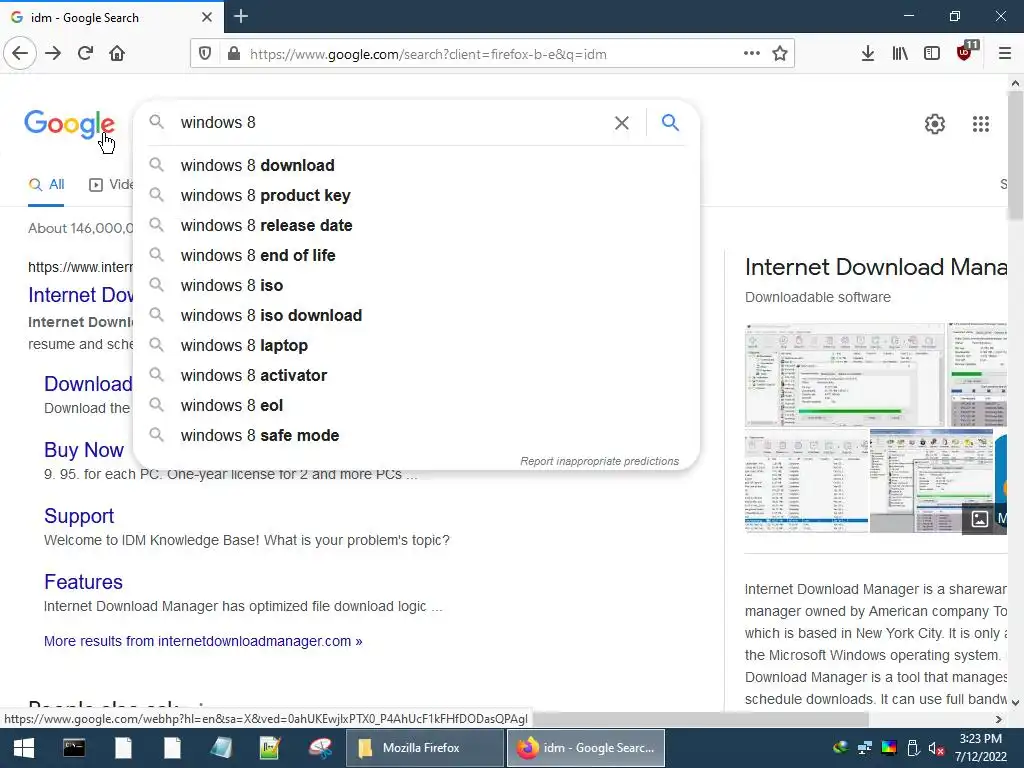Click inside the Google search box

[x=392, y=123]
